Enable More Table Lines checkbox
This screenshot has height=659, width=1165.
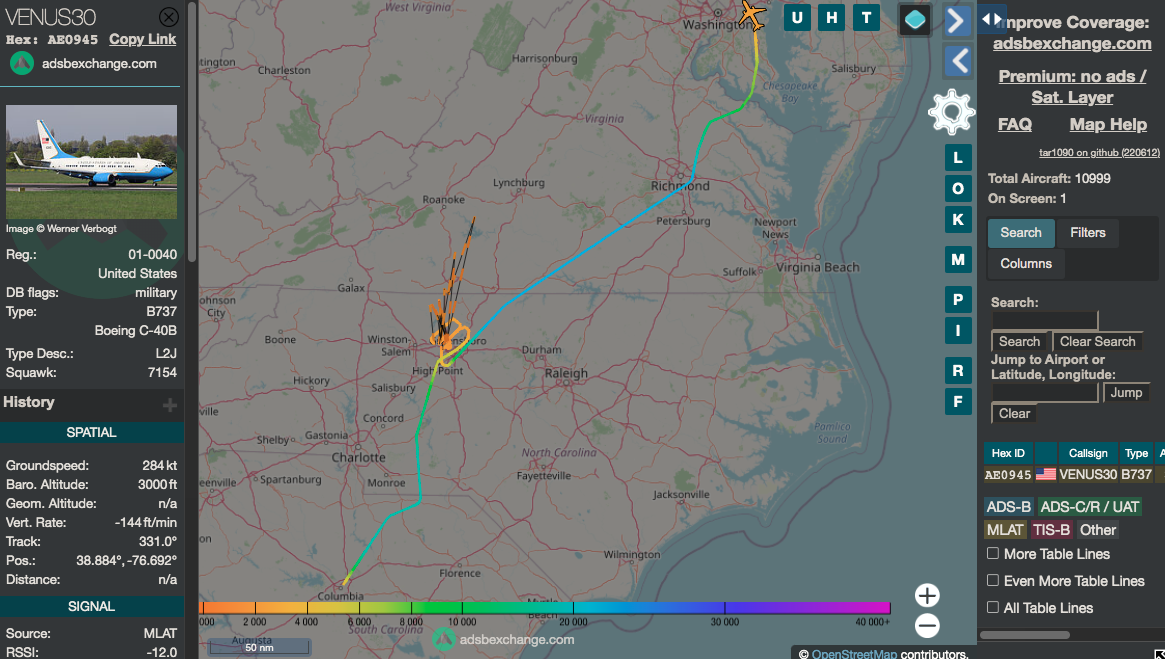coord(993,554)
